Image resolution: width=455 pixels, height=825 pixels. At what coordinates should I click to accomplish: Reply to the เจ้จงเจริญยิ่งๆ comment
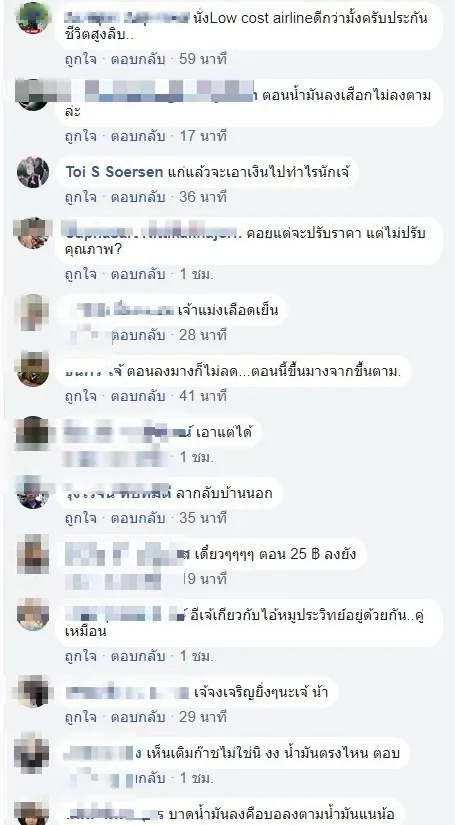coord(138,717)
